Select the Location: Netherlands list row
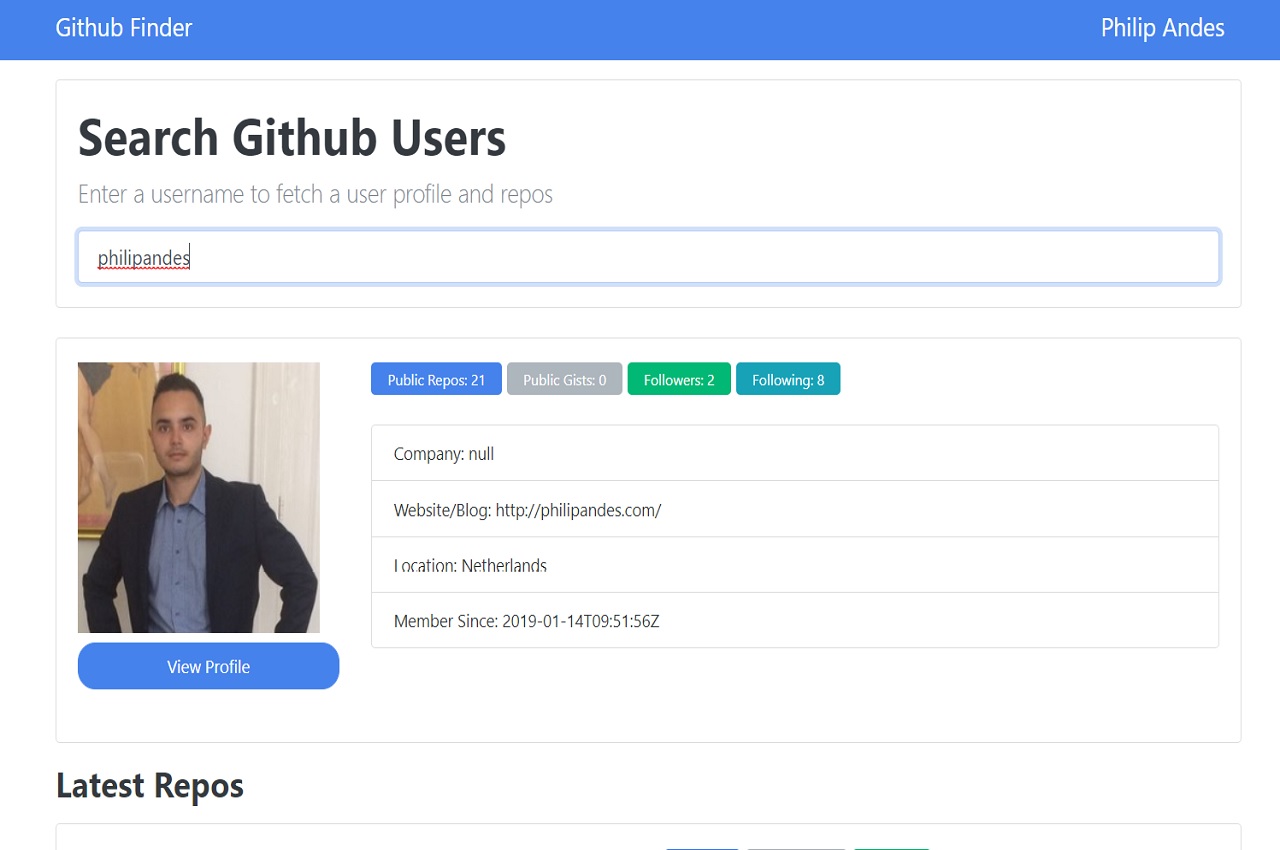The width and height of the screenshot is (1280, 850). (x=795, y=565)
